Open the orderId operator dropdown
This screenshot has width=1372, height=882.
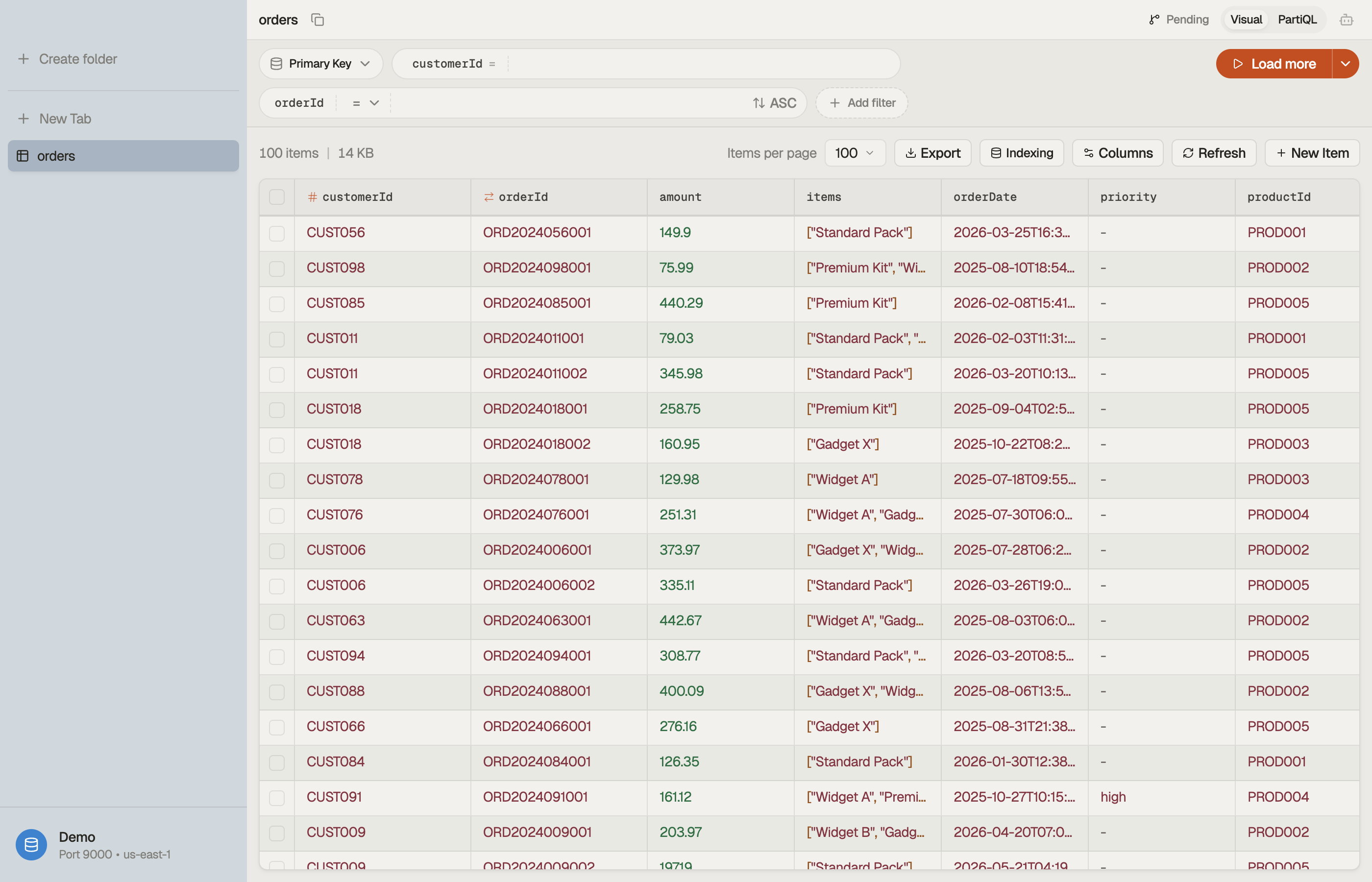pos(366,103)
